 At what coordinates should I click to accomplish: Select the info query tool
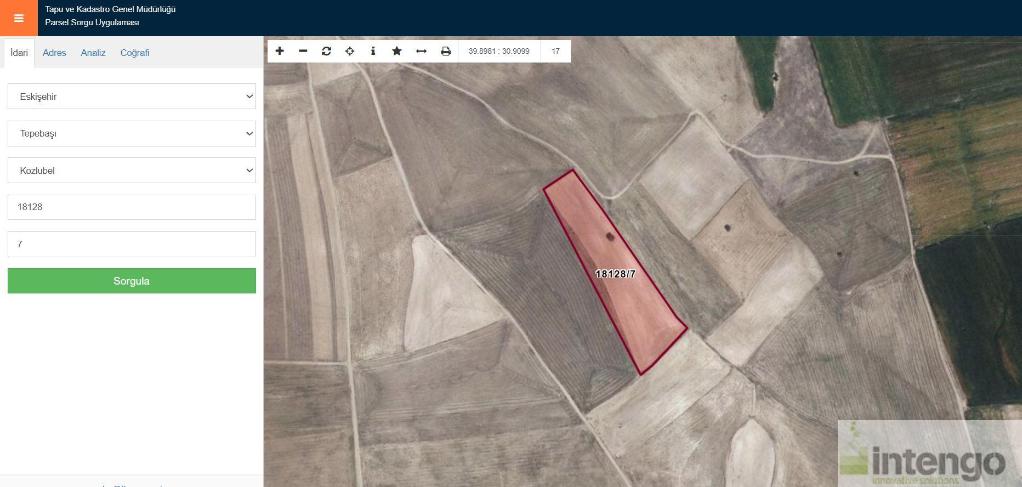[373, 51]
